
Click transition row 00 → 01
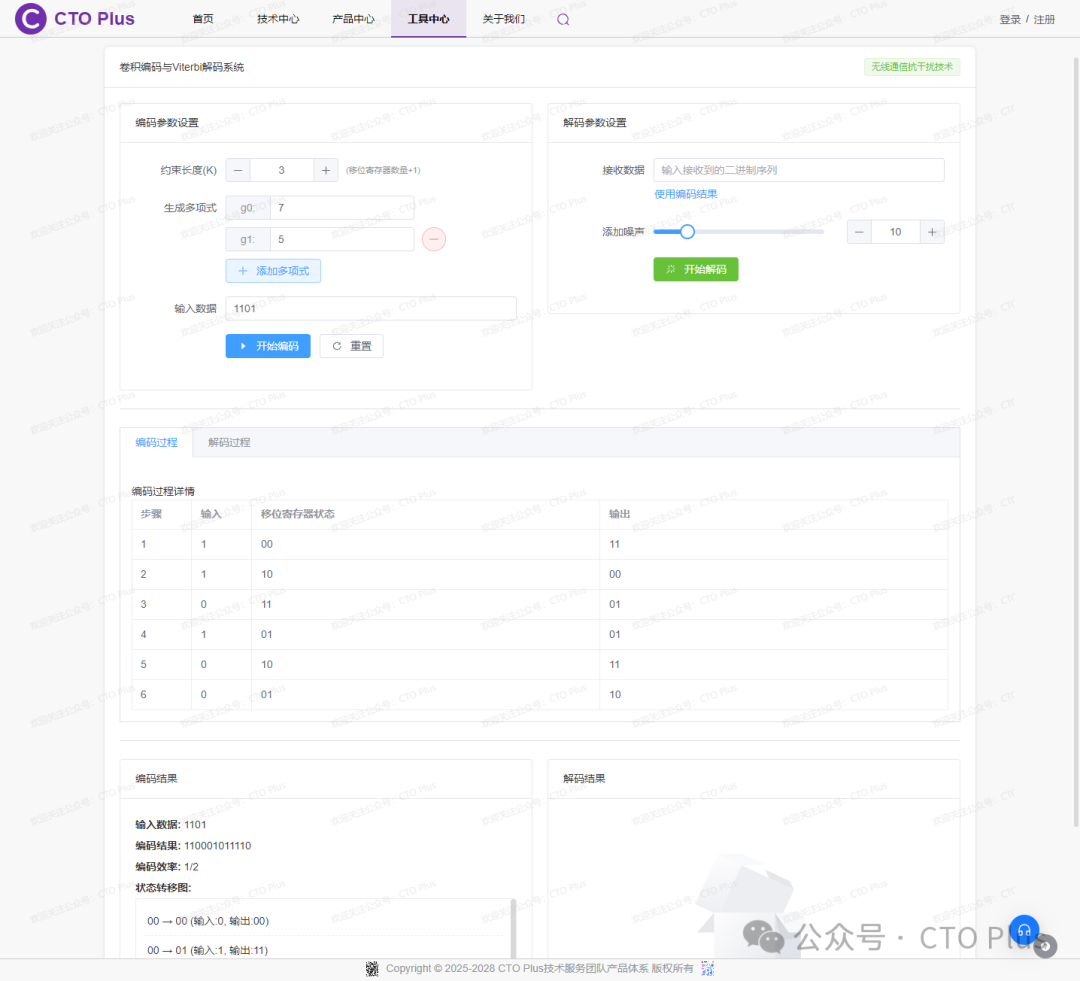324,950
